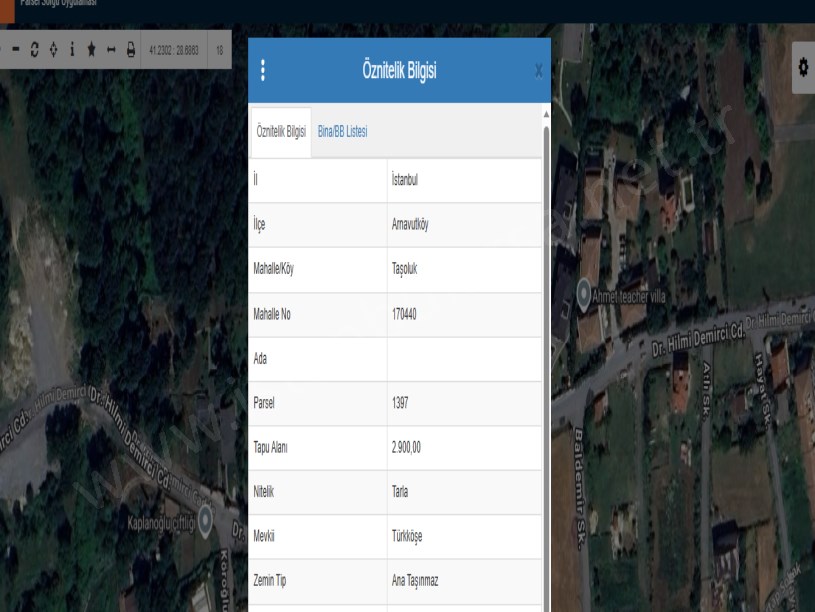Viewport: 815px width, 612px height.
Task: Click the locate position crosshair icon
Action: point(54,50)
